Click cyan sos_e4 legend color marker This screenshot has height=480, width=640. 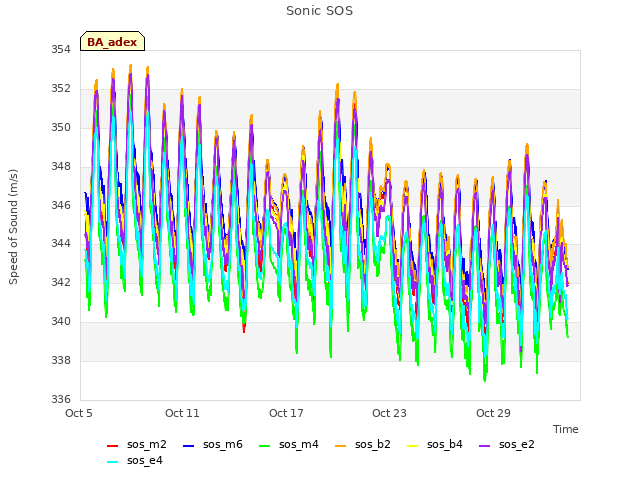(x=112, y=462)
